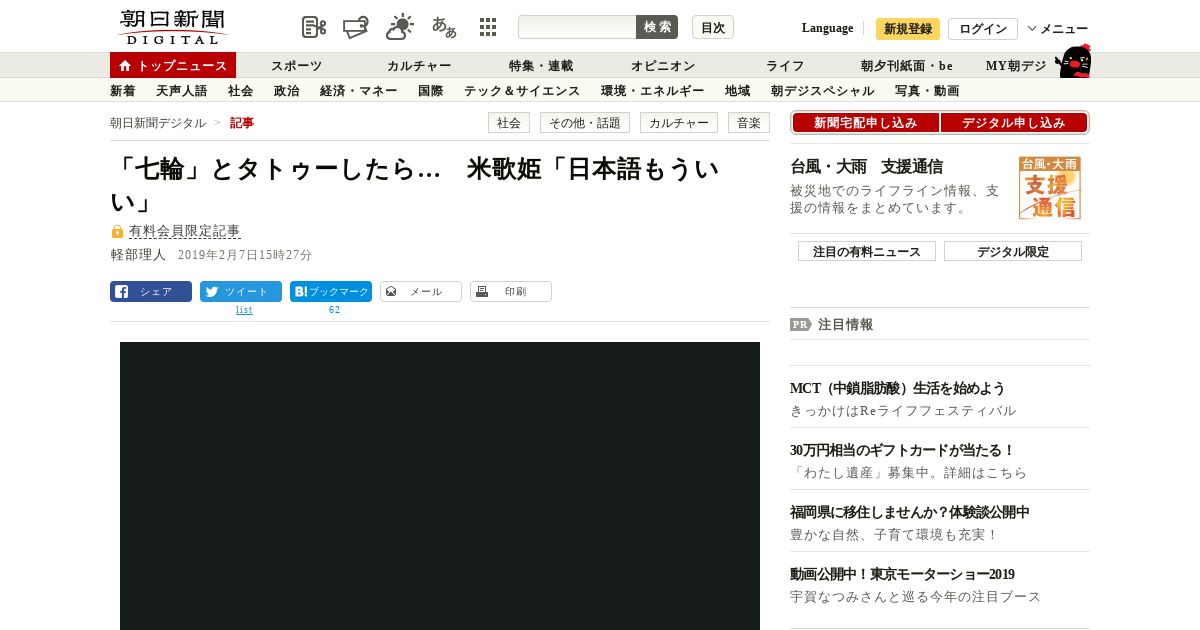The image size is (1200, 630).
Task: Click the bookmark count 62
Action: point(335,310)
